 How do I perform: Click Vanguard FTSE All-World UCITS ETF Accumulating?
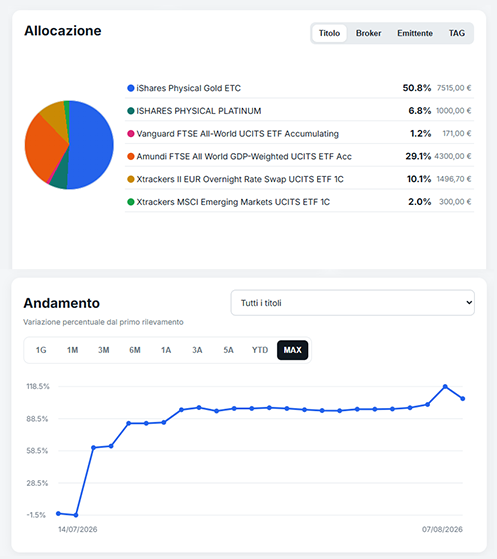(237, 134)
